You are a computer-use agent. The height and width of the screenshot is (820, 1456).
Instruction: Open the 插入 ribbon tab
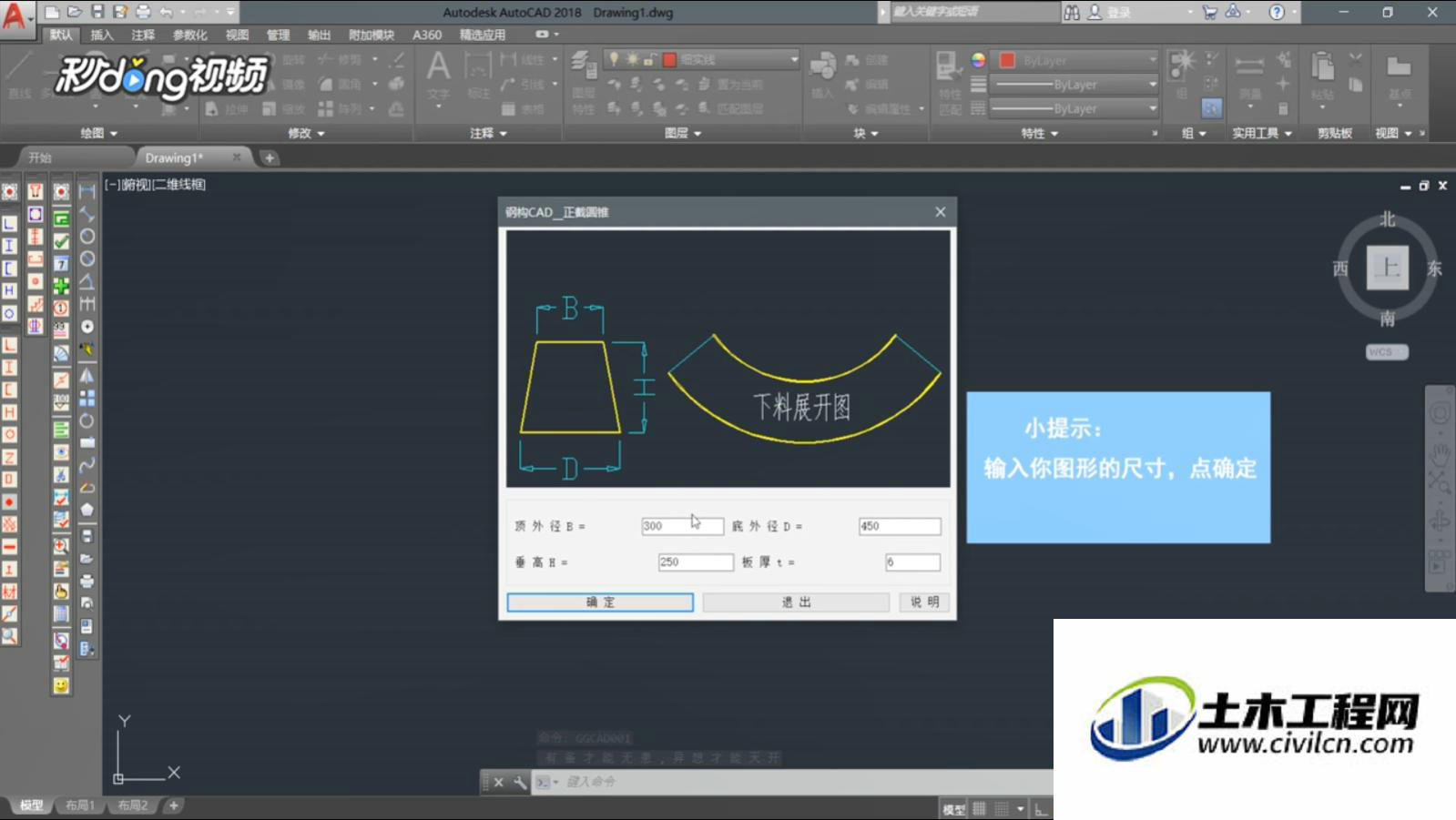(x=102, y=35)
